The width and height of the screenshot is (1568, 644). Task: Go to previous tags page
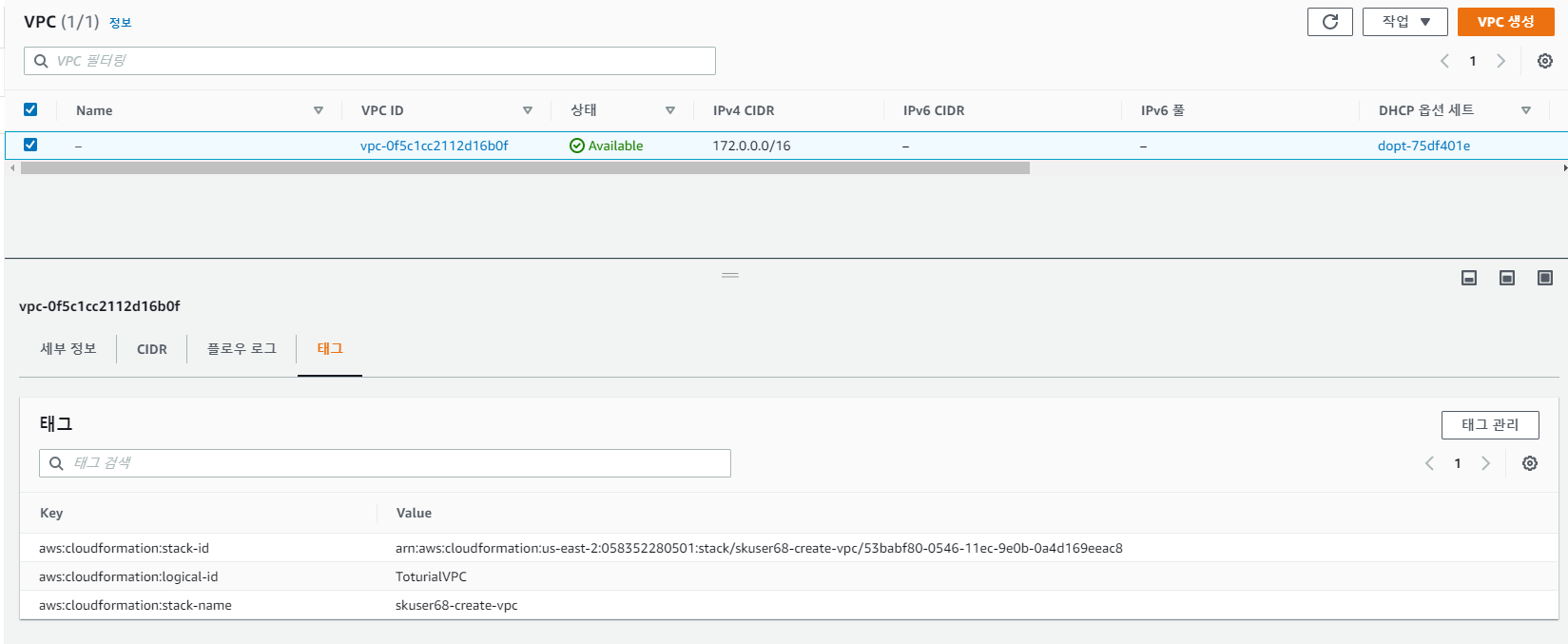1429,463
